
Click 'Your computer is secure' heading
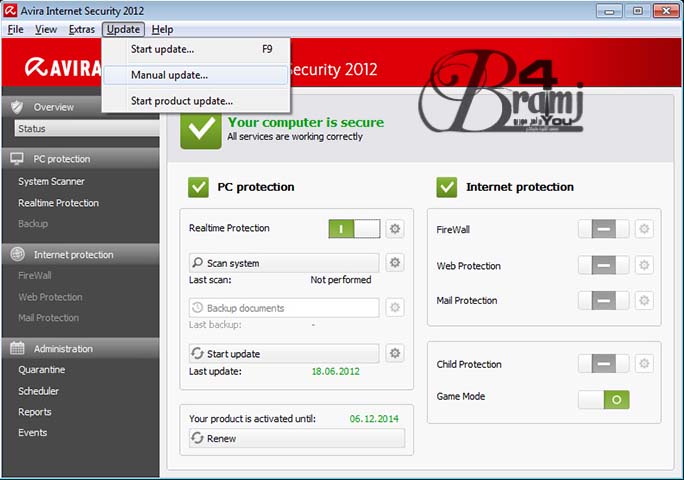point(306,122)
